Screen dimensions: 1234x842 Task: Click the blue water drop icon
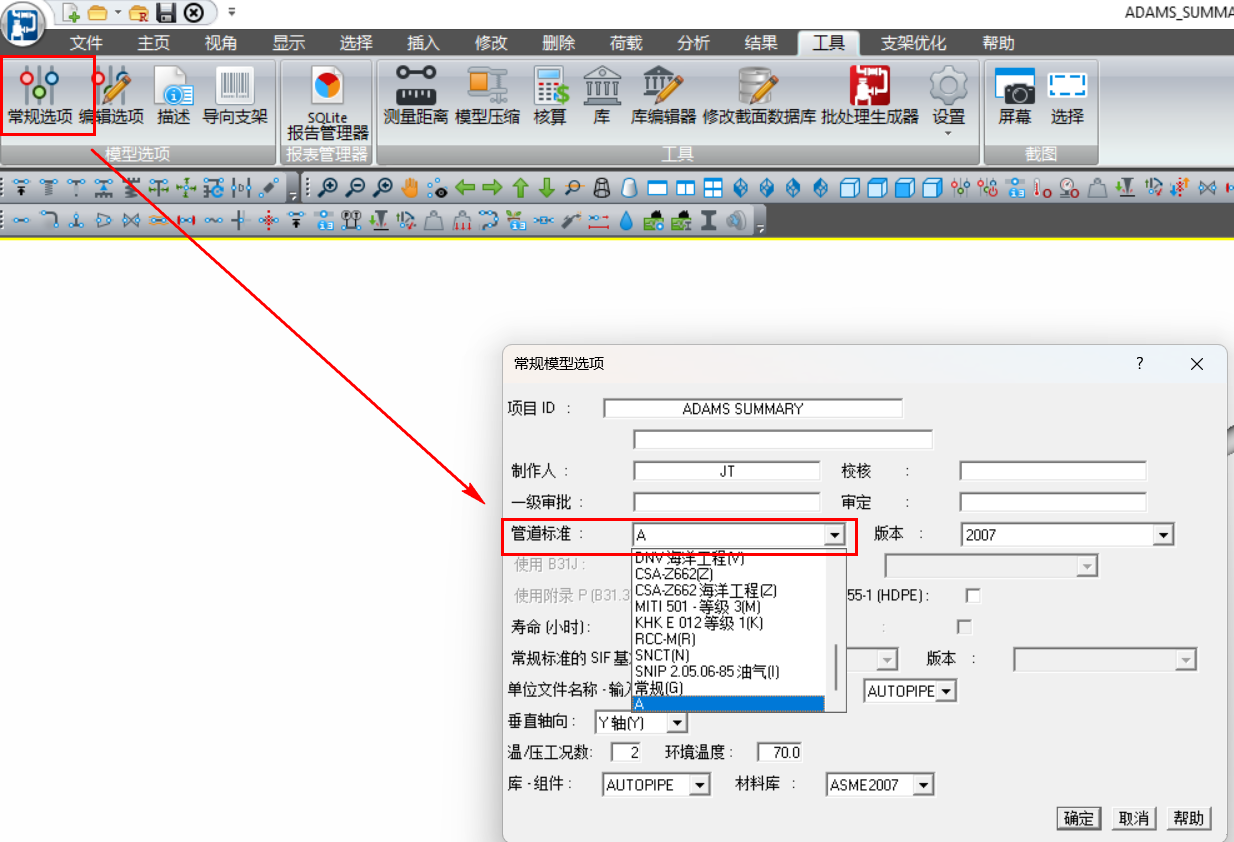pos(626,221)
